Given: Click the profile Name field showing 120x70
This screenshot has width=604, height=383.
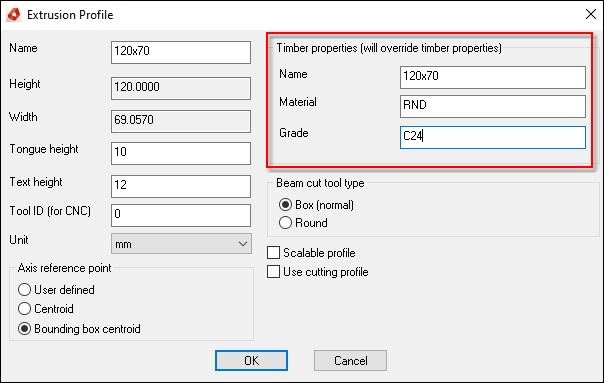Looking at the screenshot, I should [x=181, y=52].
